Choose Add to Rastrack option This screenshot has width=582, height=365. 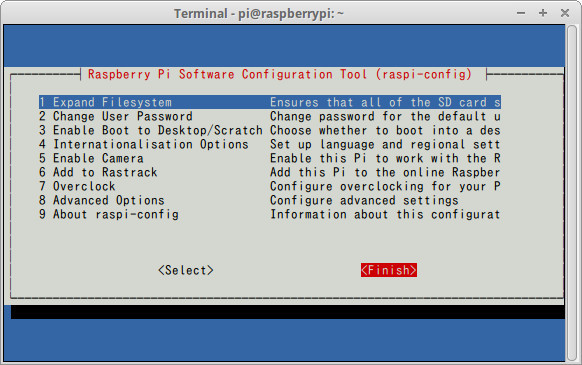98,172
